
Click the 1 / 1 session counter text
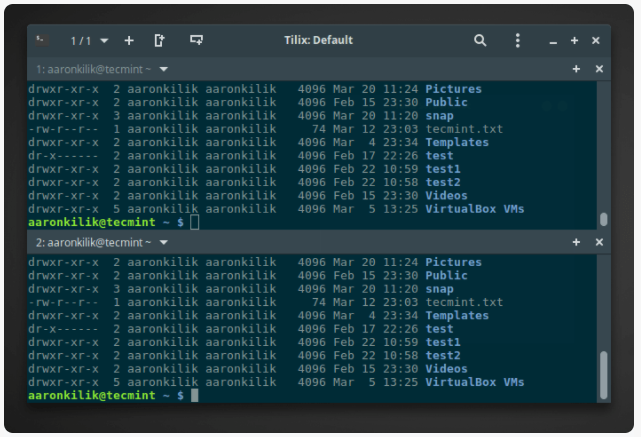[x=81, y=41]
